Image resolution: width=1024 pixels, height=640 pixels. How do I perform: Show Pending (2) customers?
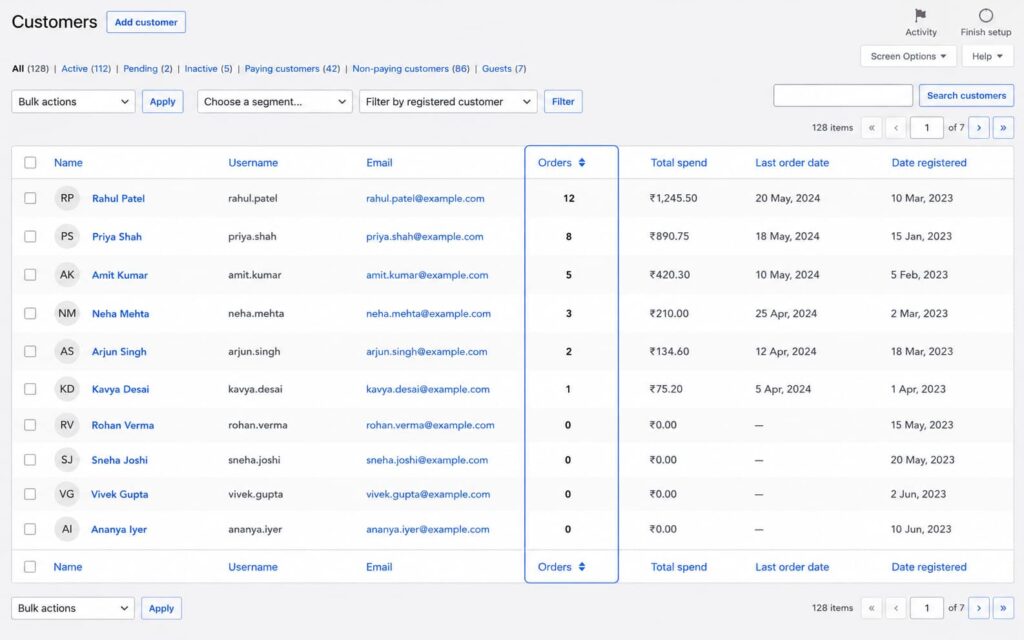coord(148,69)
